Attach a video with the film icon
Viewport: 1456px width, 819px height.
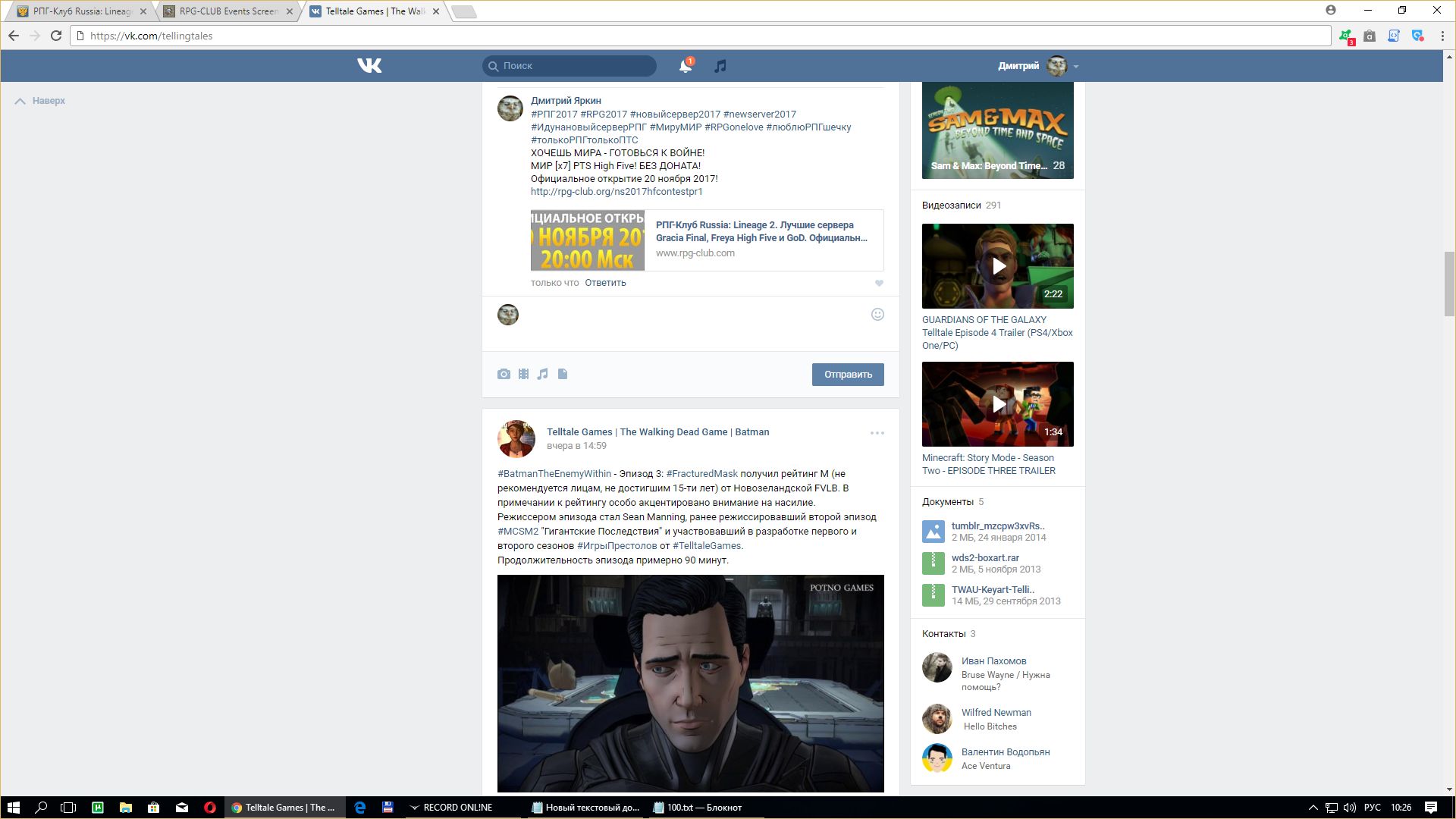click(523, 374)
